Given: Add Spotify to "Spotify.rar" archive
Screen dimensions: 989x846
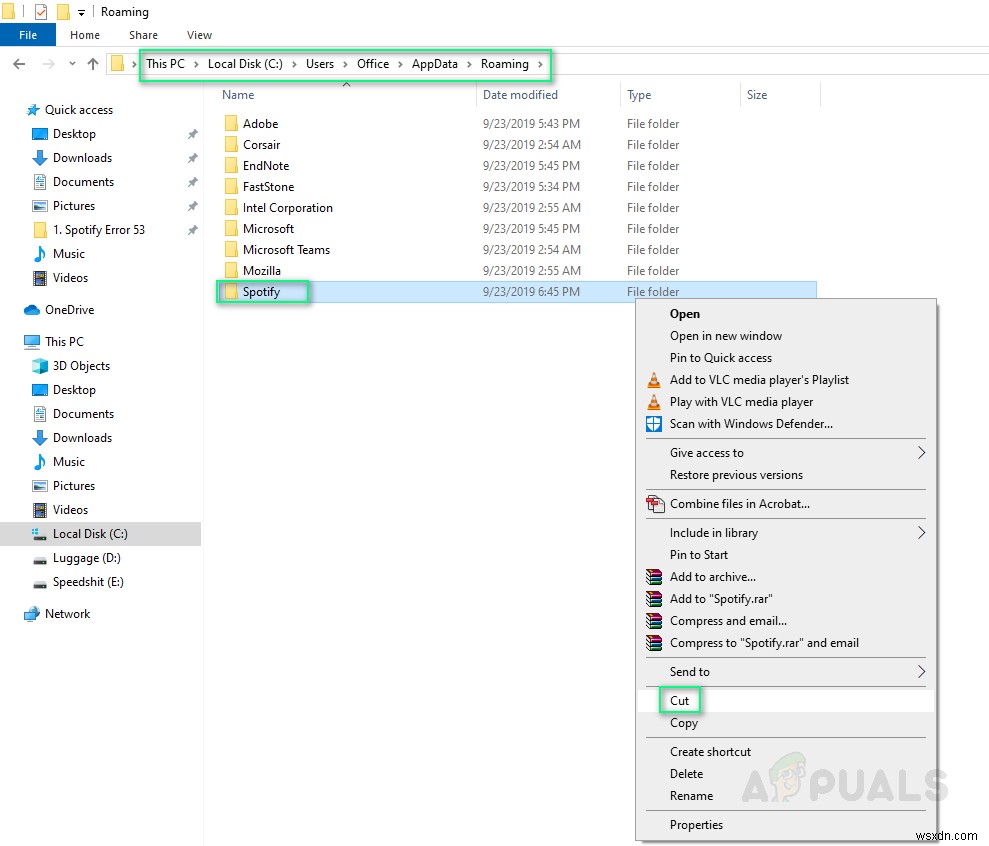Looking at the screenshot, I should [x=733, y=598].
